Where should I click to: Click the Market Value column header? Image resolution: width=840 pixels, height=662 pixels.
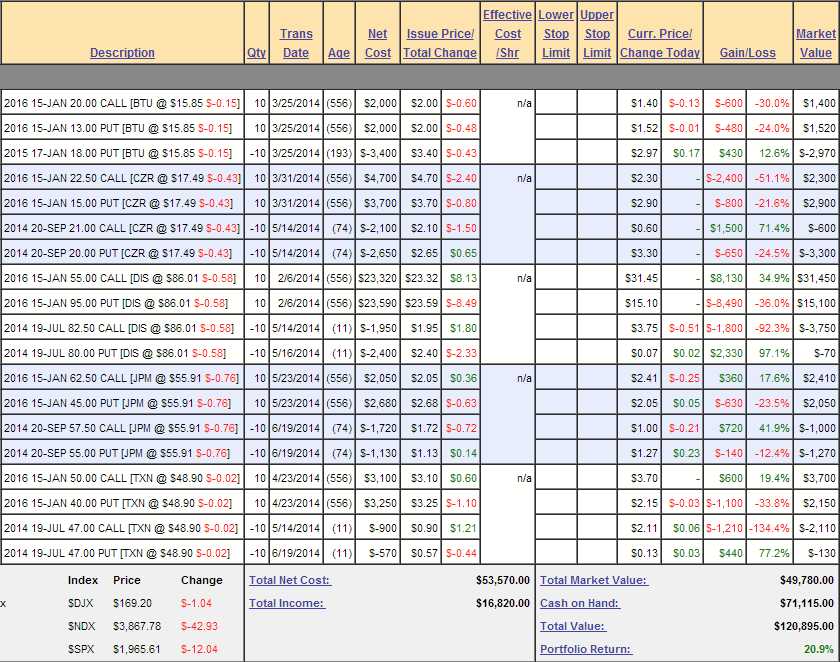tap(816, 43)
